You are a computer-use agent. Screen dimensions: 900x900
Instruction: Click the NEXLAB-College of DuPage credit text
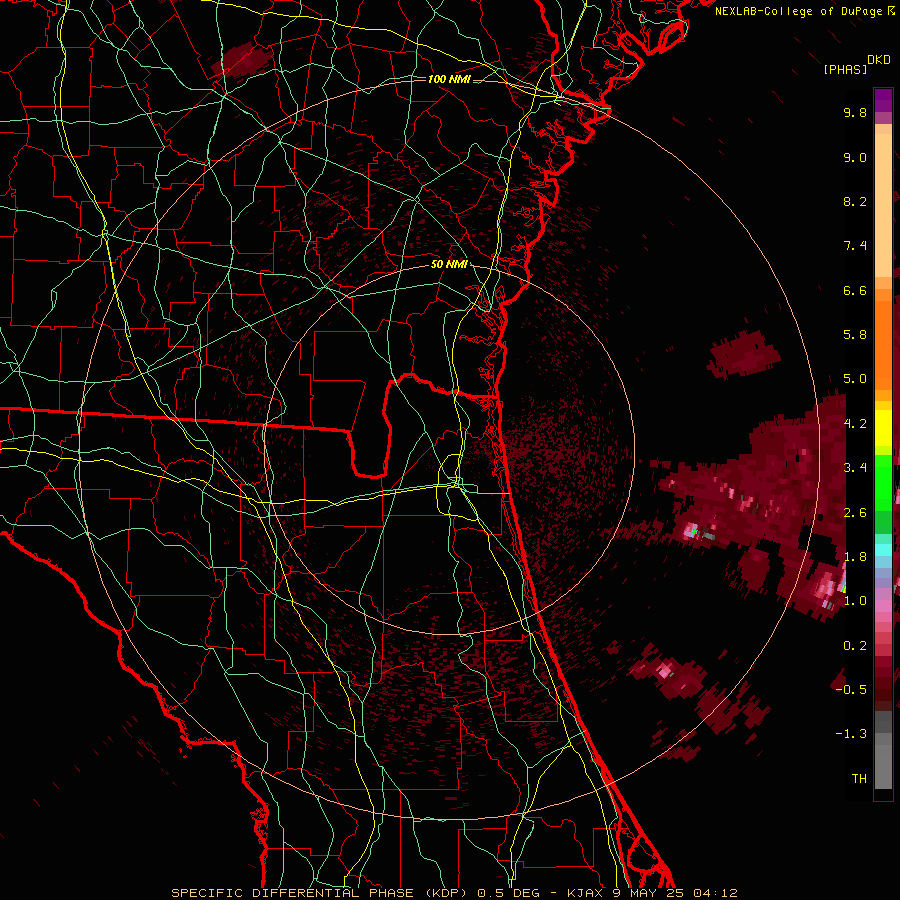[x=799, y=11]
